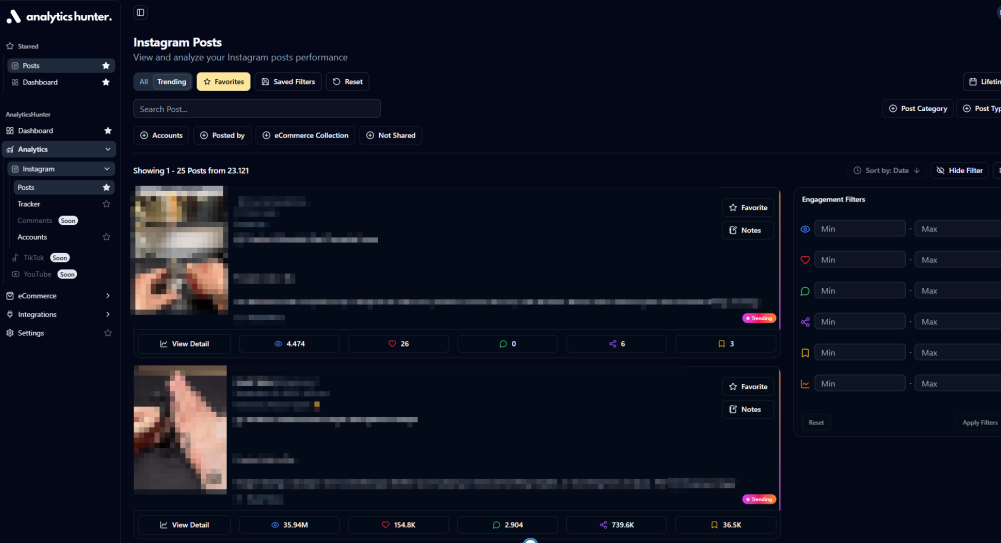Viewport: 1001px width, 543px height.
Task: Toggle star on Instagram Posts sidebar item
Action: 106,188
